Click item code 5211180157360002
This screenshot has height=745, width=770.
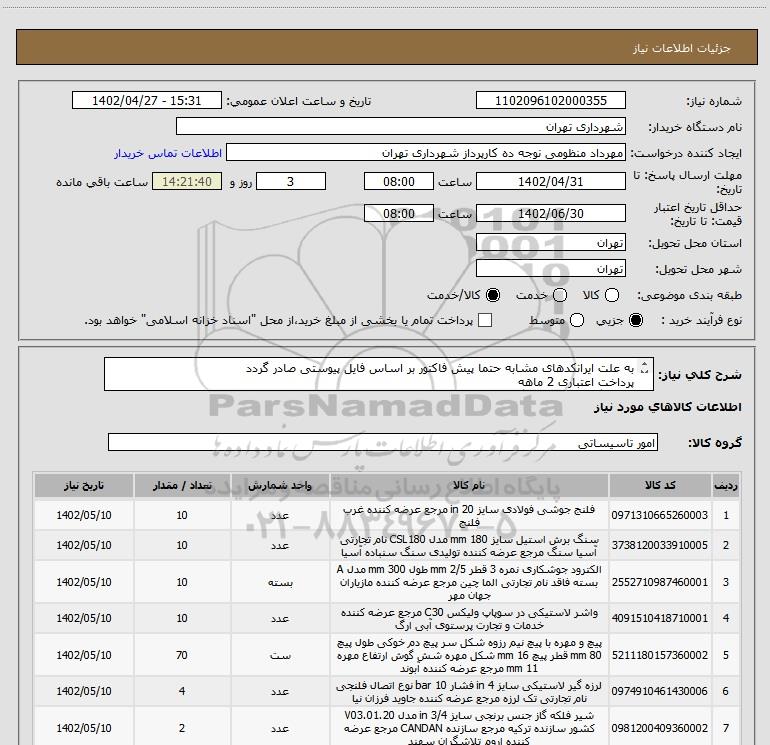point(660,655)
